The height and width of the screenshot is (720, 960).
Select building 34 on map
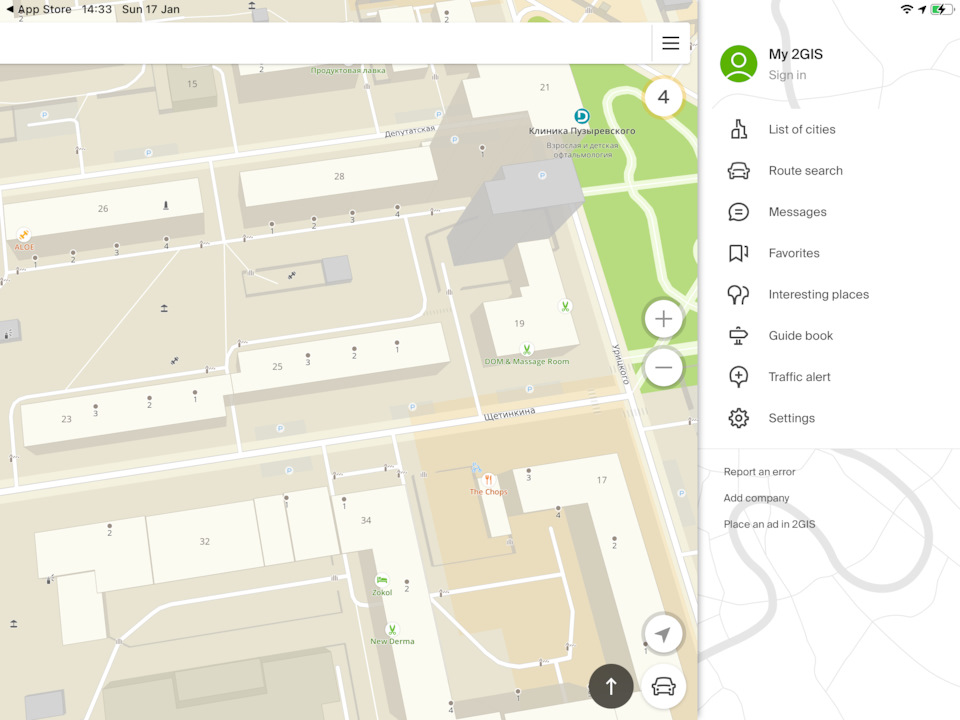366,520
